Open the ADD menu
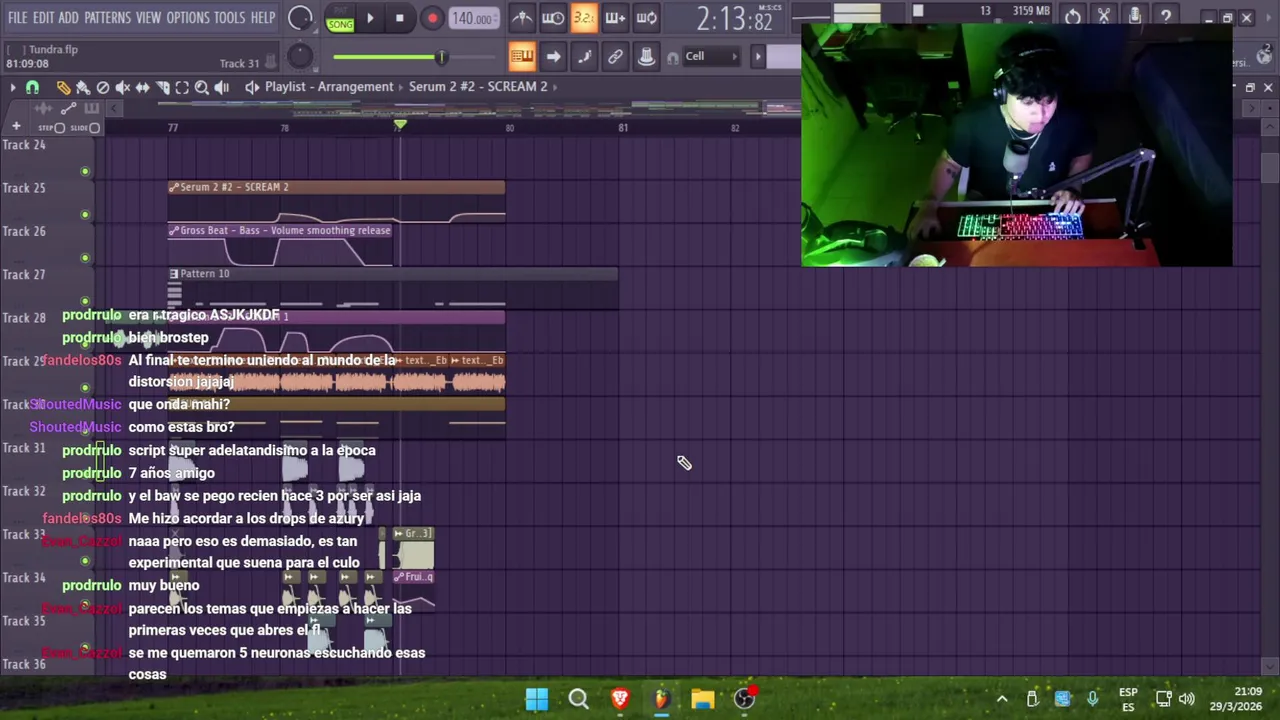The height and width of the screenshot is (720, 1280). coord(68,18)
